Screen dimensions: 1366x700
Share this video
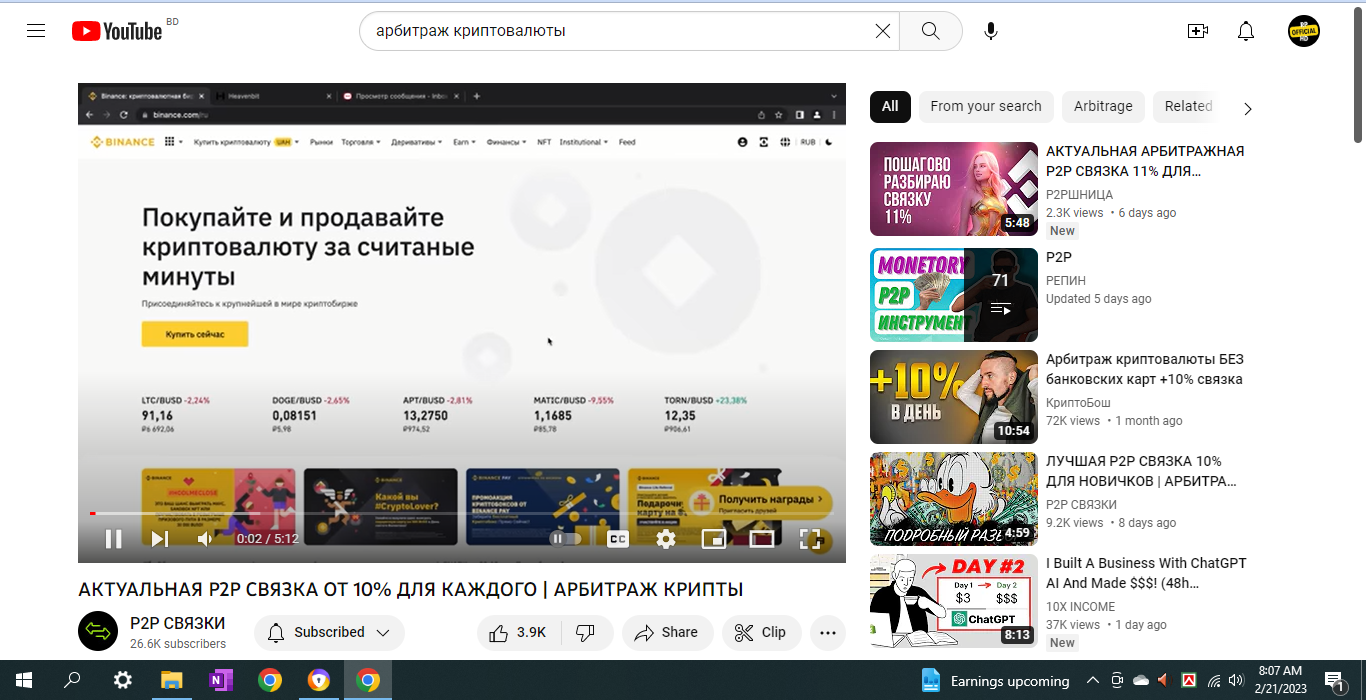tap(667, 632)
